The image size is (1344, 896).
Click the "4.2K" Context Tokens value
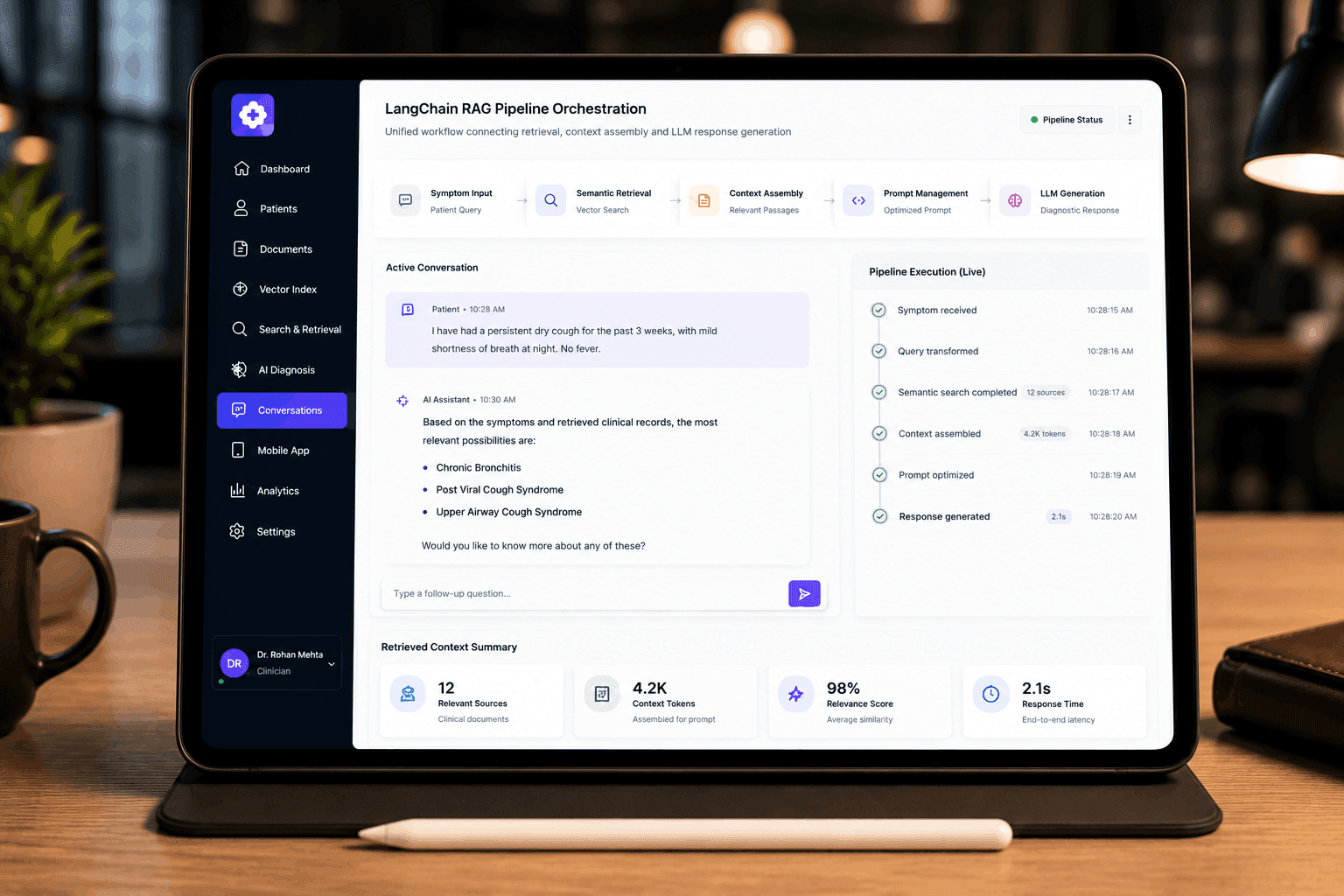650,688
